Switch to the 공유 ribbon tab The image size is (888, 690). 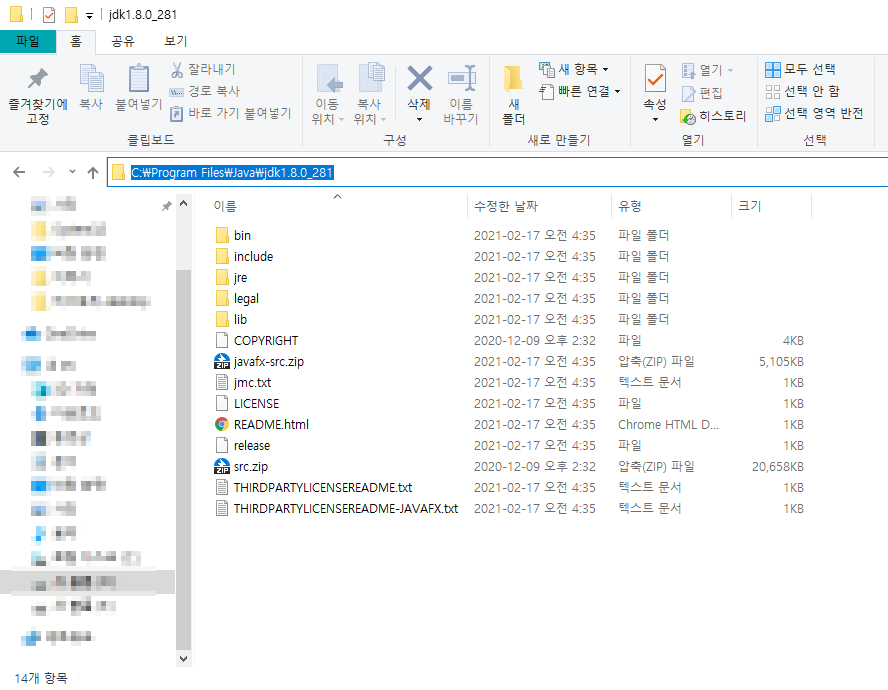coord(123,41)
